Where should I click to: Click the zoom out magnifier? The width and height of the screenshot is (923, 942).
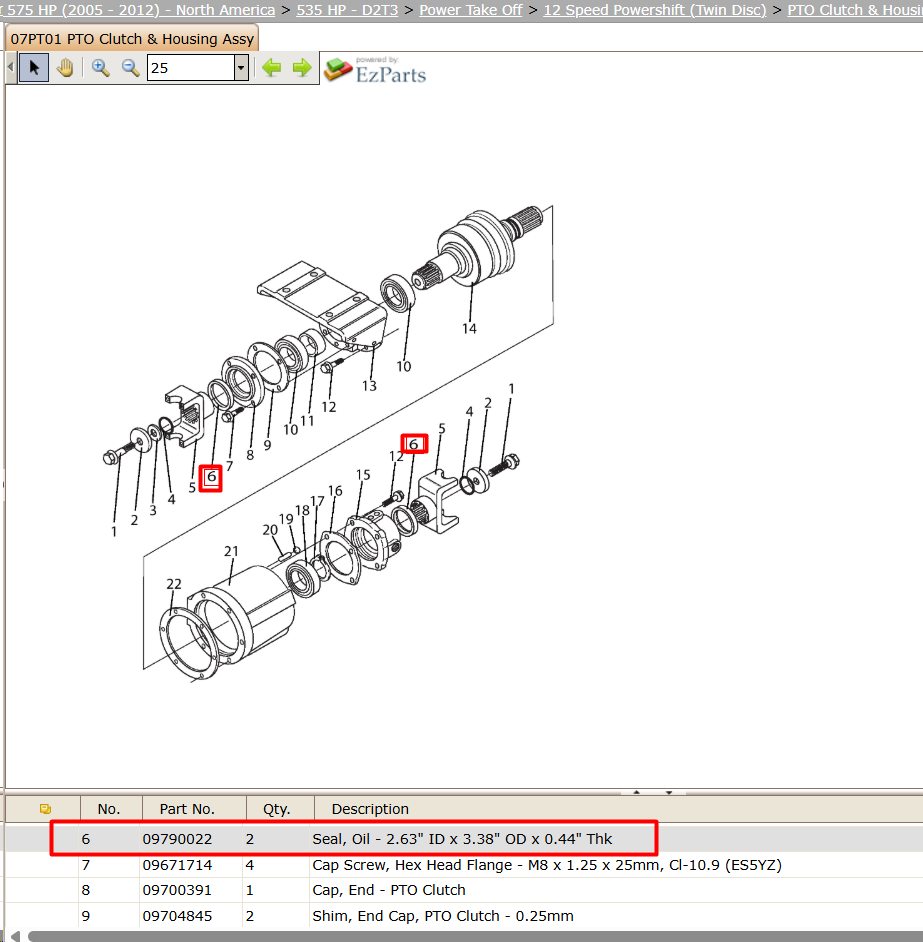coord(130,67)
